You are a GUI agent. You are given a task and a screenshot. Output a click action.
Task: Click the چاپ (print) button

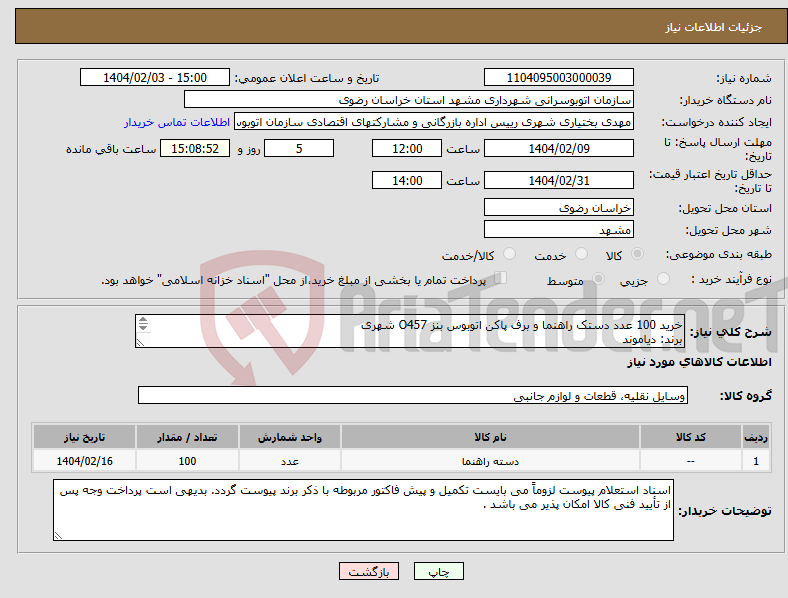[x=438, y=571]
